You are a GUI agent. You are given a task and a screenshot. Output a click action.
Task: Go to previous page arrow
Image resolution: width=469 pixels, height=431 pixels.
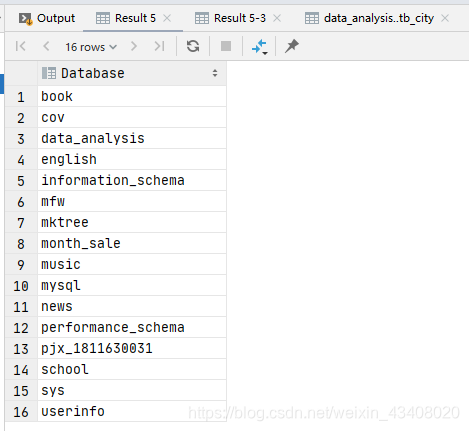46,46
